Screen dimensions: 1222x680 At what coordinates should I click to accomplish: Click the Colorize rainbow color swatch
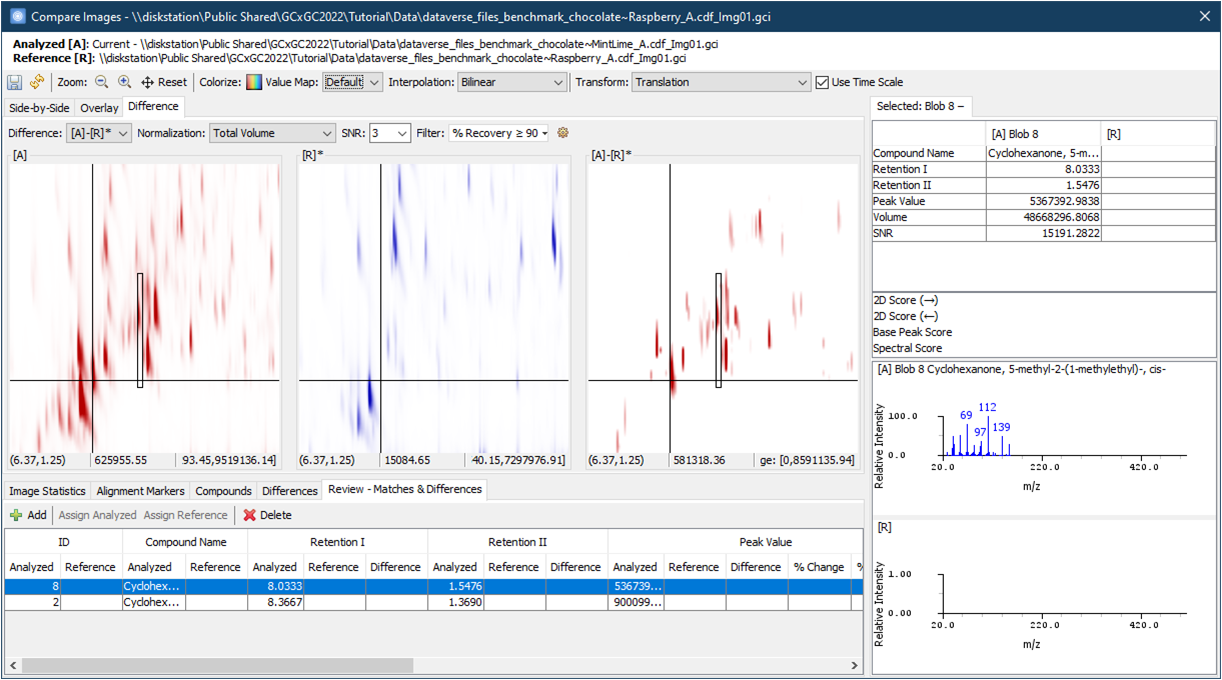[254, 82]
